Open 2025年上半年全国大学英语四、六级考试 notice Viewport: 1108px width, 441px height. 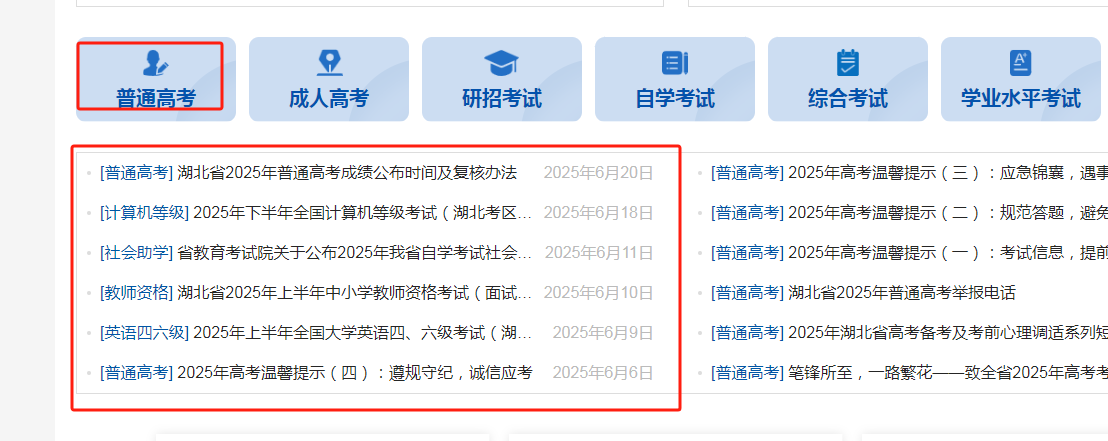click(x=363, y=332)
